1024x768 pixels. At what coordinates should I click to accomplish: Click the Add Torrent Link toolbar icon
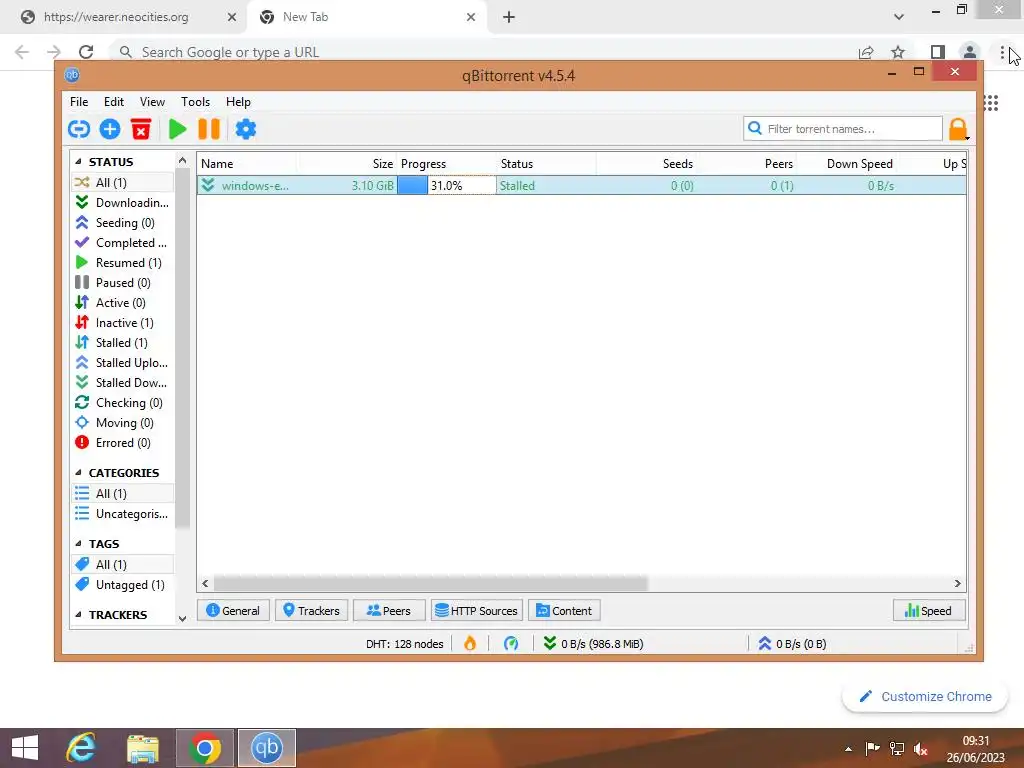[x=79, y=129]
